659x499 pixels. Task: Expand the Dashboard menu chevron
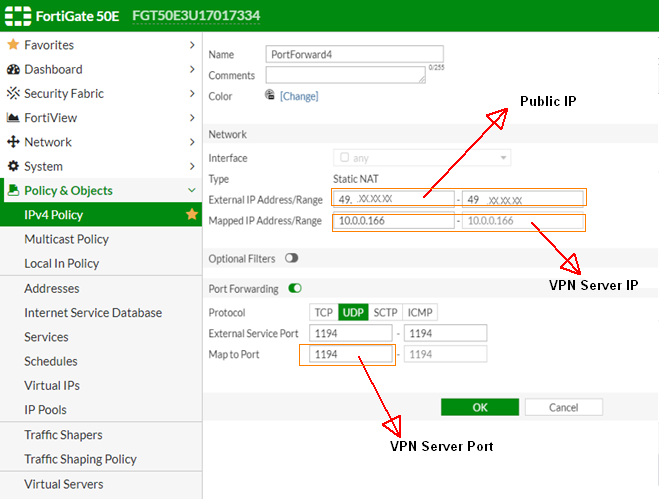pyautogui.click(x=192, y=69)
